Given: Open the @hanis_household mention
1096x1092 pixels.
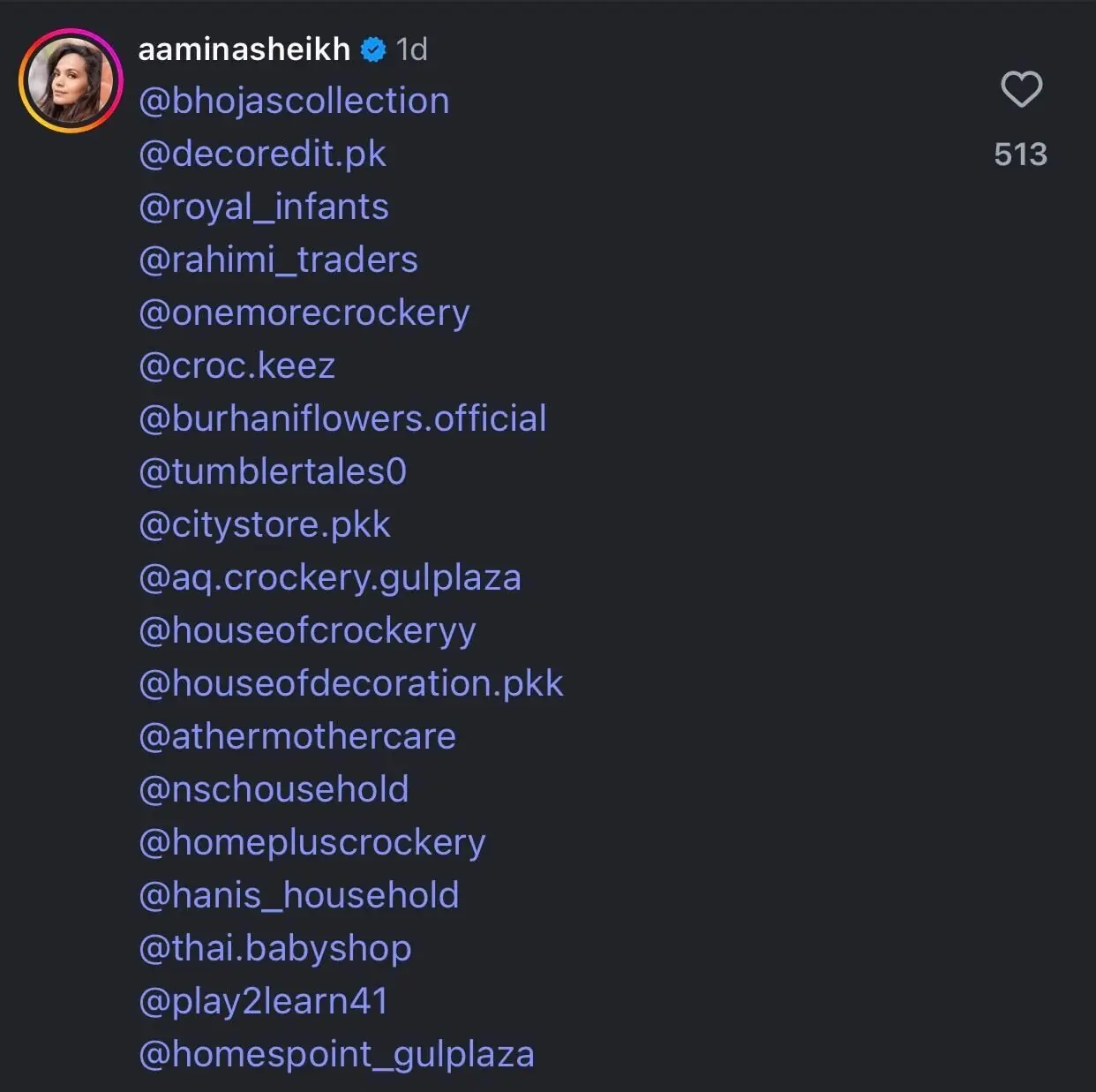Looking at the screenshot, I should [298, 896].
